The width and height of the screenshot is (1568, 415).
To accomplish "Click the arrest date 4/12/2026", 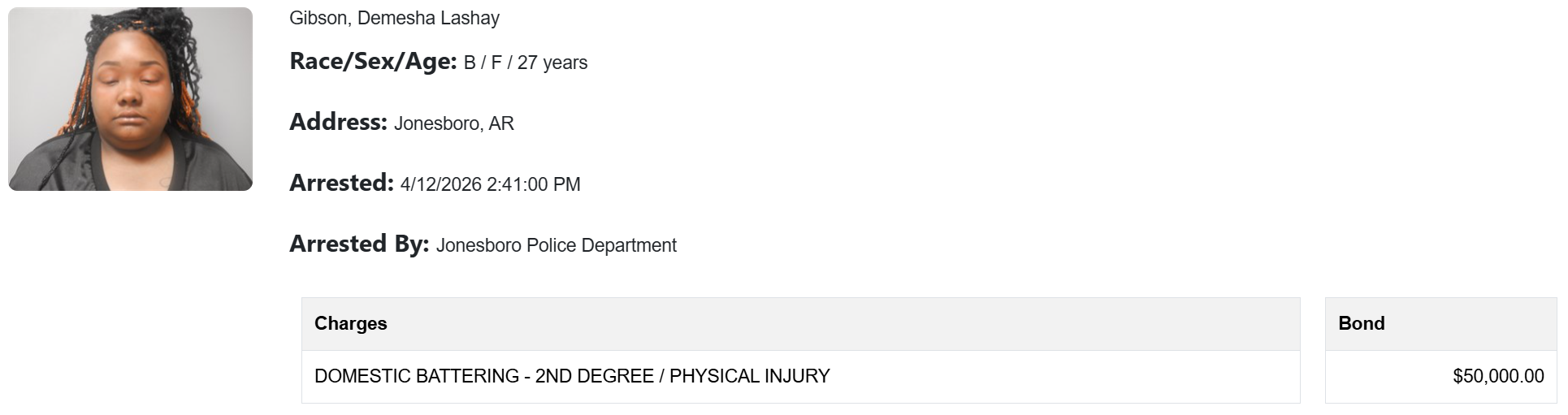I will tap(441, 184).
